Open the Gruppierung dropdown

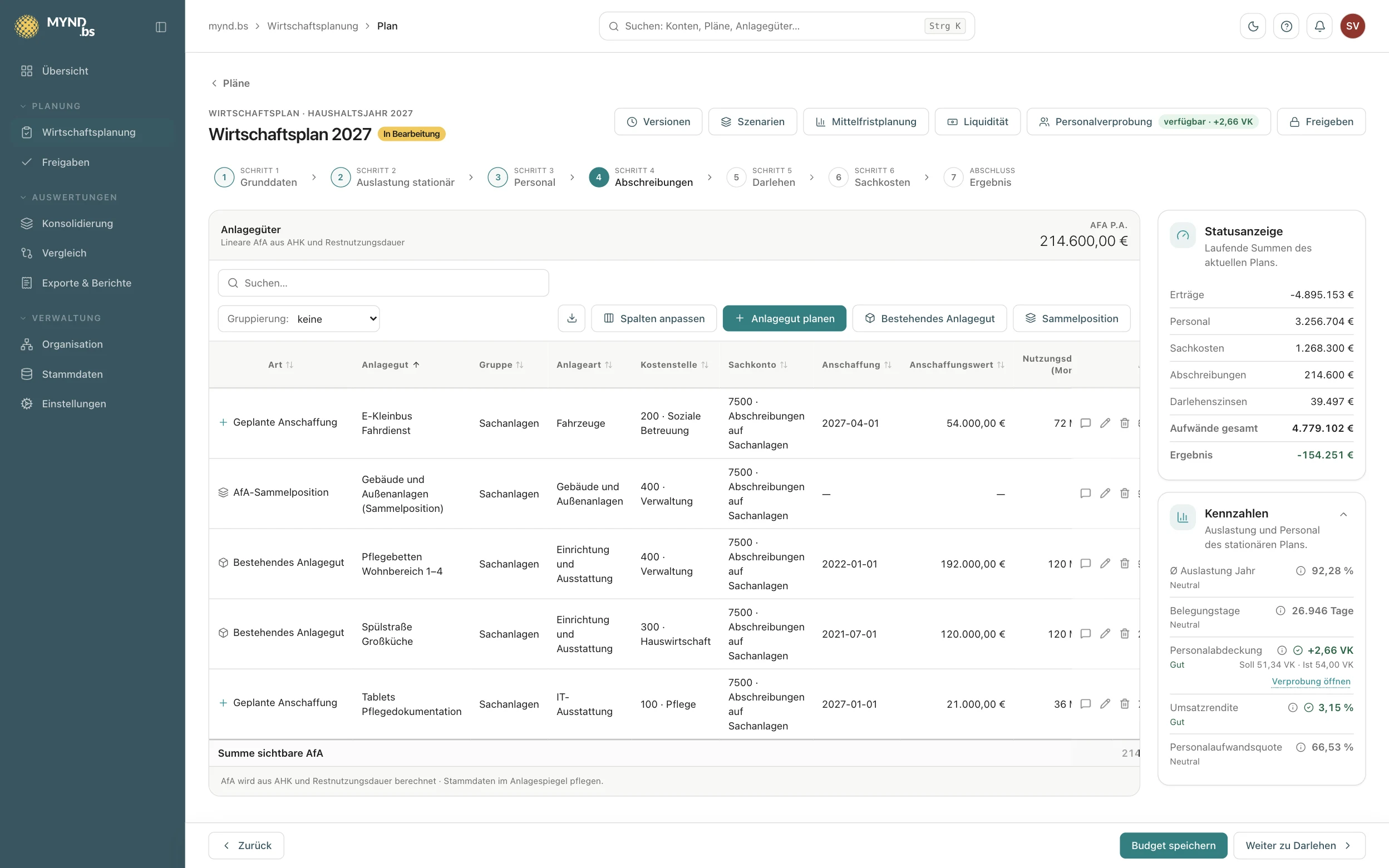[298, 319]
